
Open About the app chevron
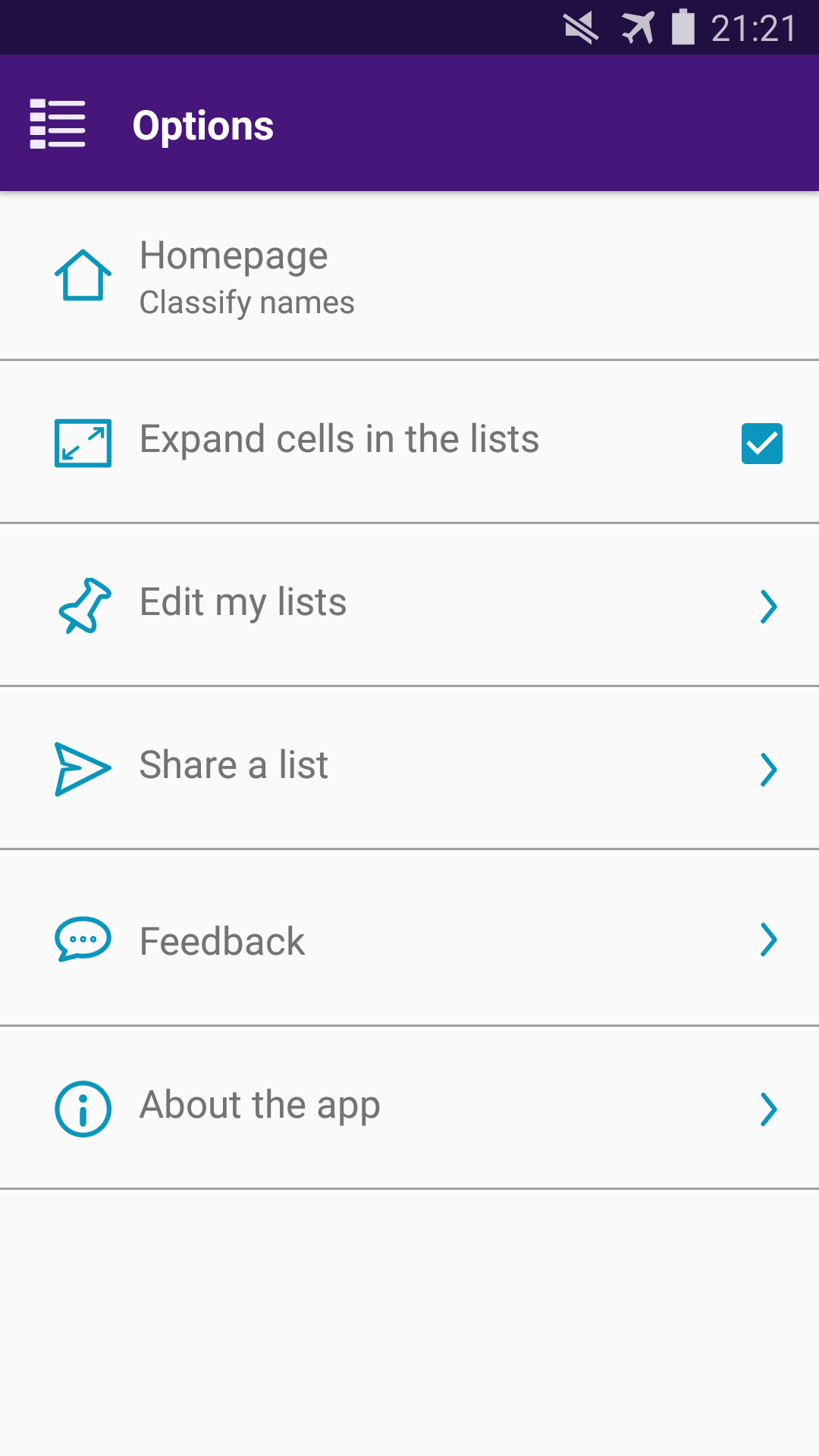click(x=768, y=1109)
